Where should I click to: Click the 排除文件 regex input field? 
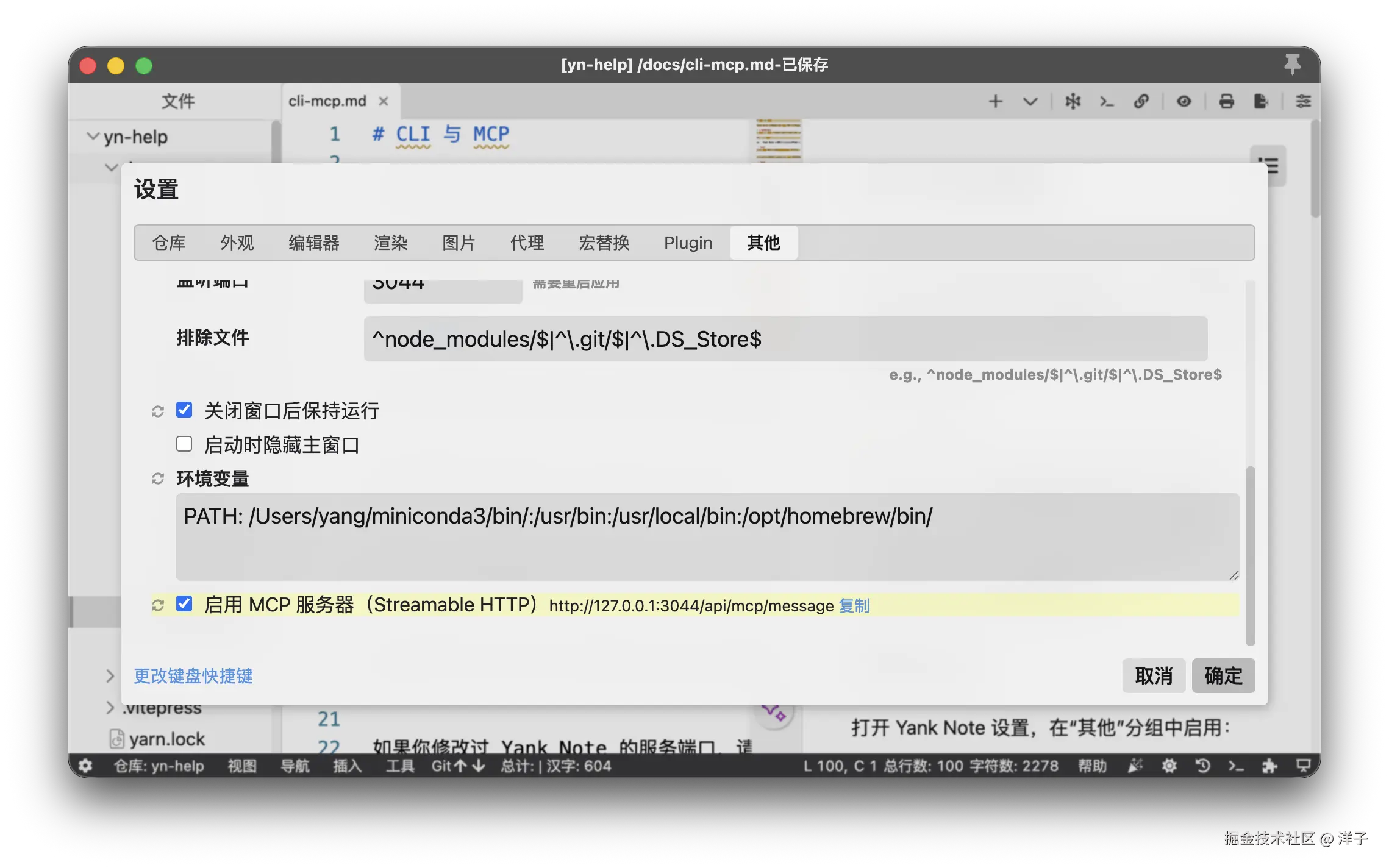click(x=785, y=339)
